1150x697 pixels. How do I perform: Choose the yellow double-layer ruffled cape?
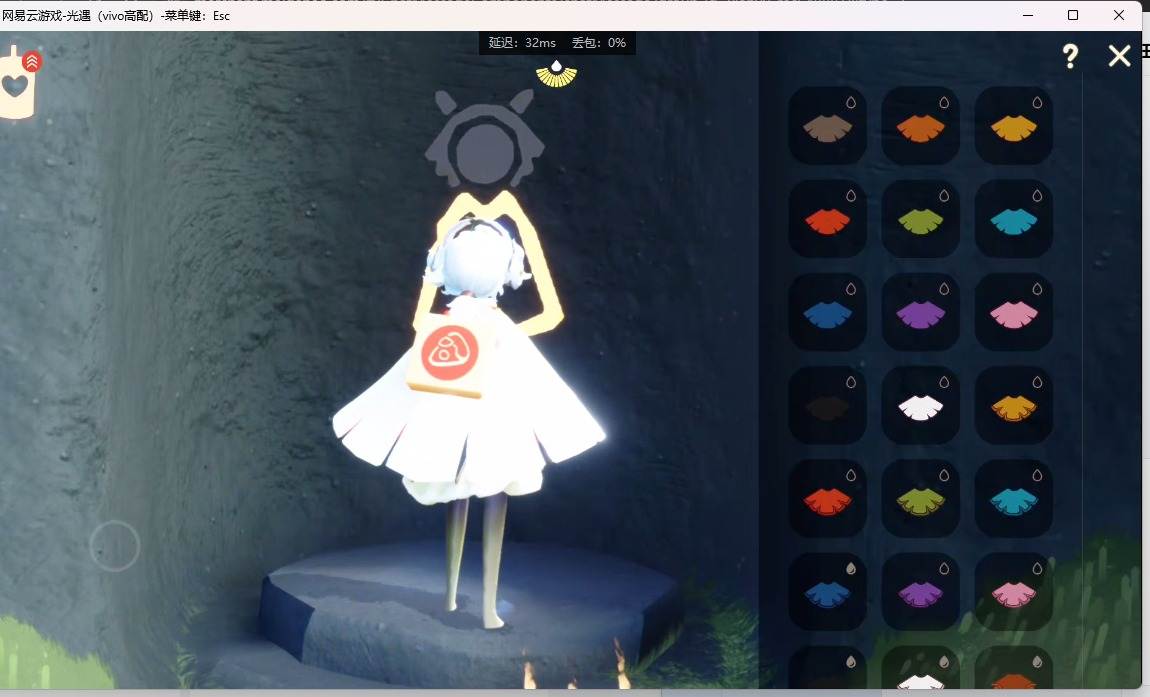coord(1014,405)
